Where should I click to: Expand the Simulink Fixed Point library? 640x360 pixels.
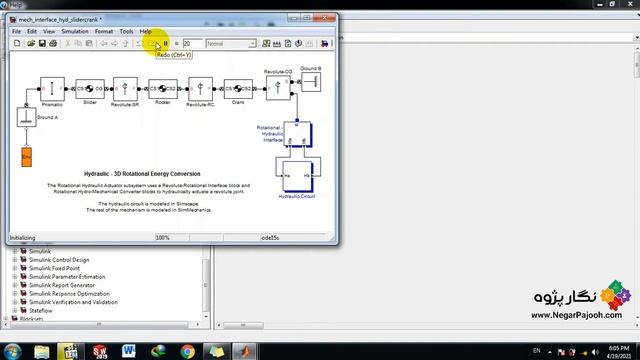pos(15,269)
